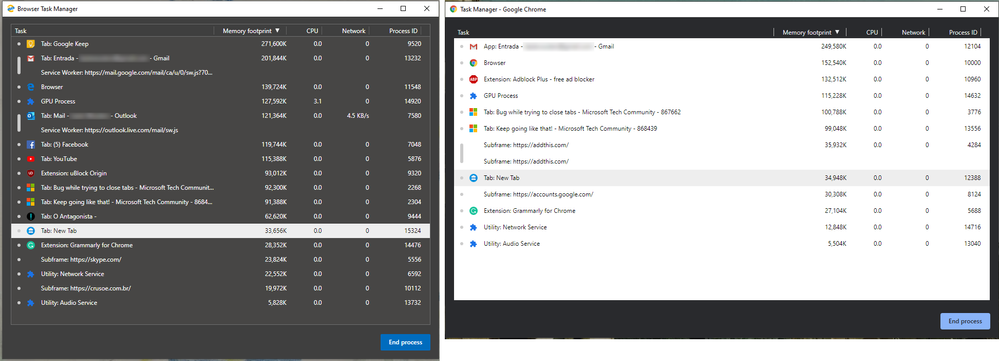This screenshot has height=361, width=999.
Task: Select the O Antagonista tab icon
Action: [x=30, y=216]
